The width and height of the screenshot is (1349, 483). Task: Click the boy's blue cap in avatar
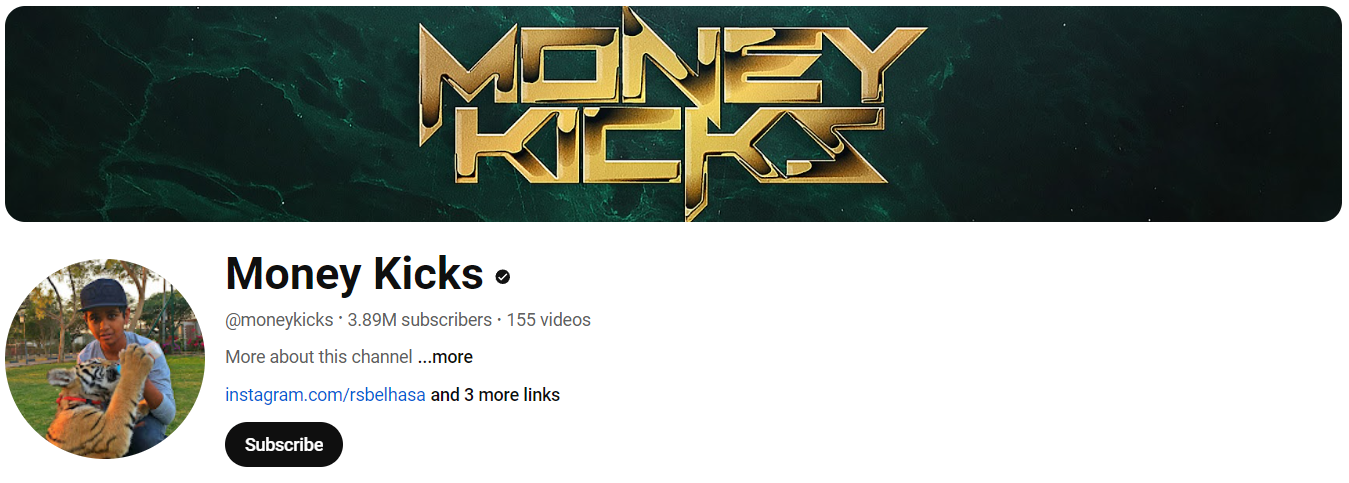tap(104, 294)
